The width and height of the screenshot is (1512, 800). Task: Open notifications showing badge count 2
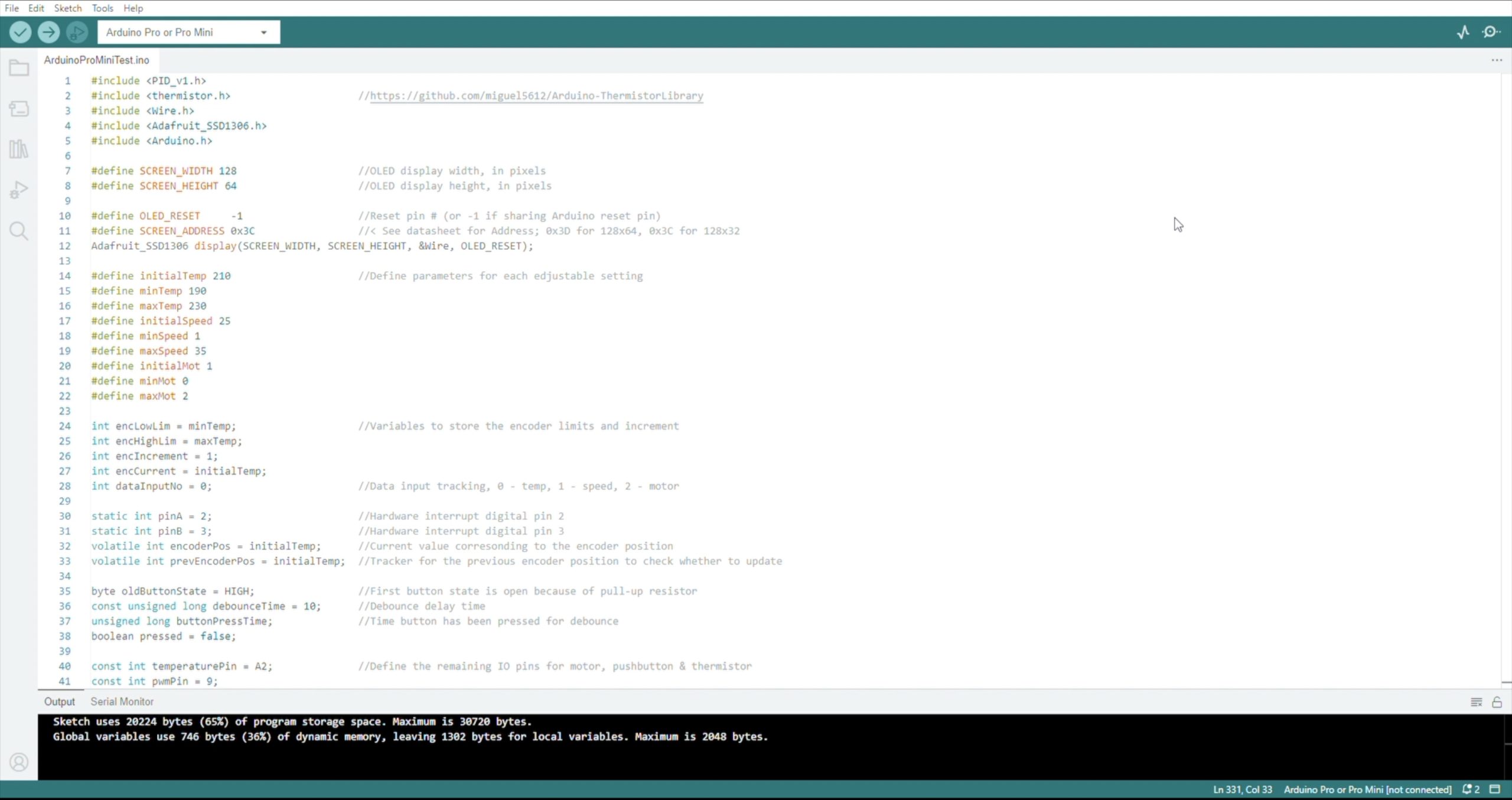(1471, 789)
